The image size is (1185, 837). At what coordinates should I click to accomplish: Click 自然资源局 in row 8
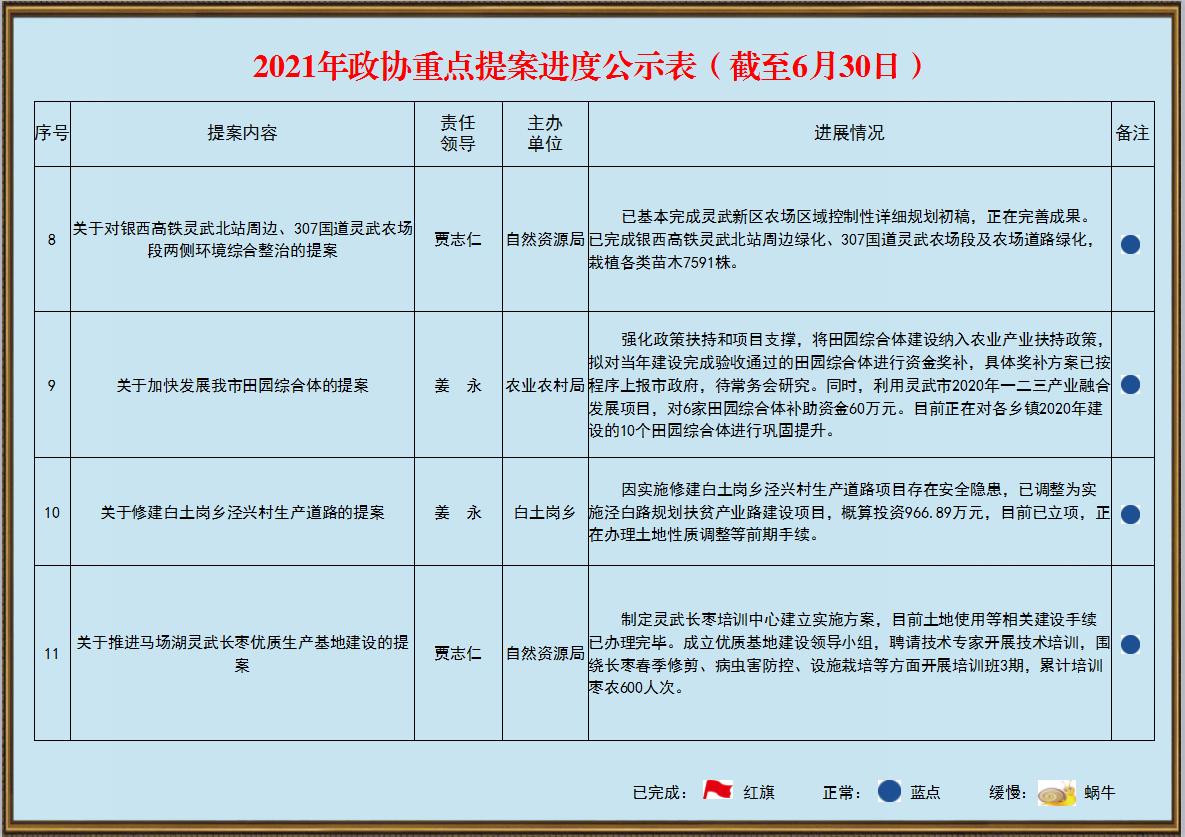[545, 239]
